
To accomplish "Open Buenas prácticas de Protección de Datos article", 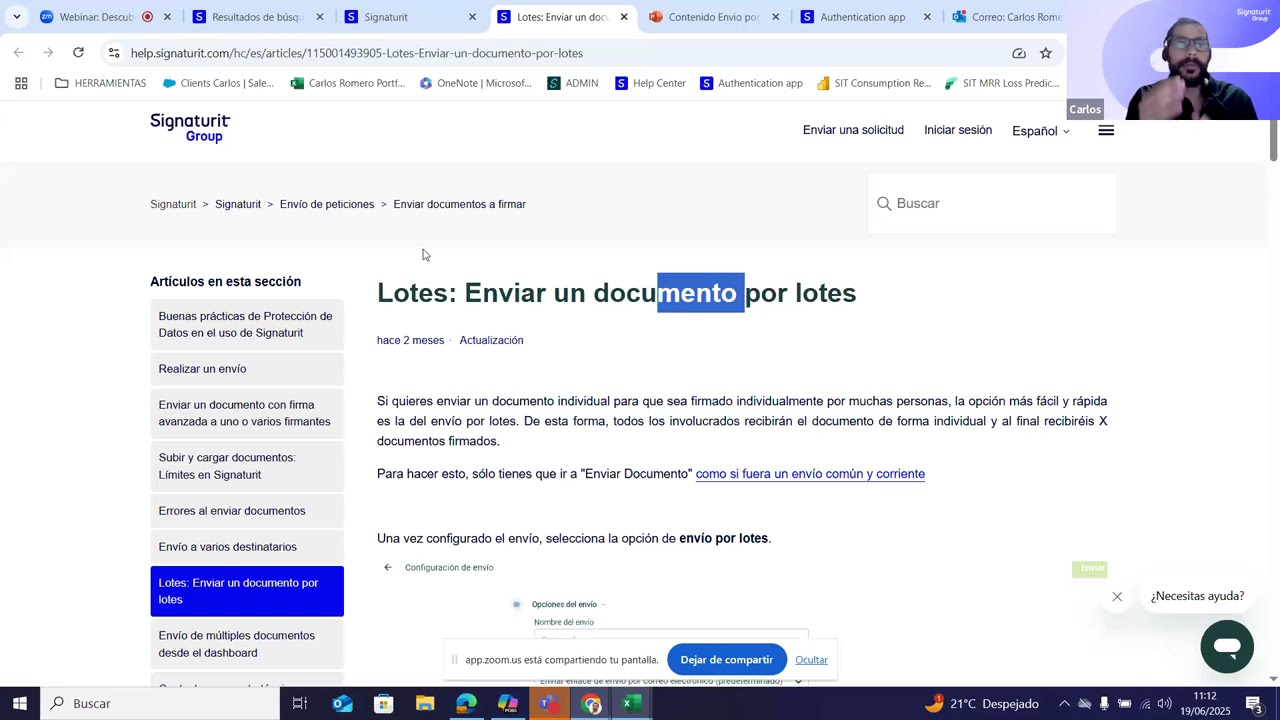I will coord(247,324).
